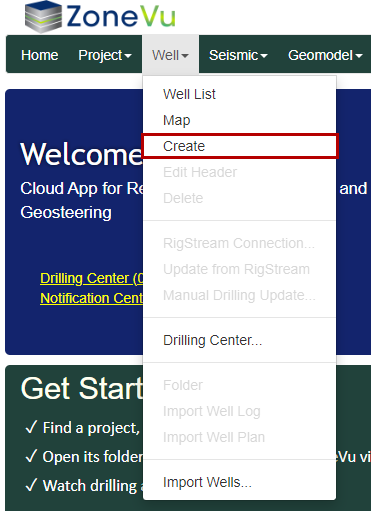Click the 'Open its folder' checklist line
The height and width of the screenshot is (511, 371).
[x=84, y=457]
